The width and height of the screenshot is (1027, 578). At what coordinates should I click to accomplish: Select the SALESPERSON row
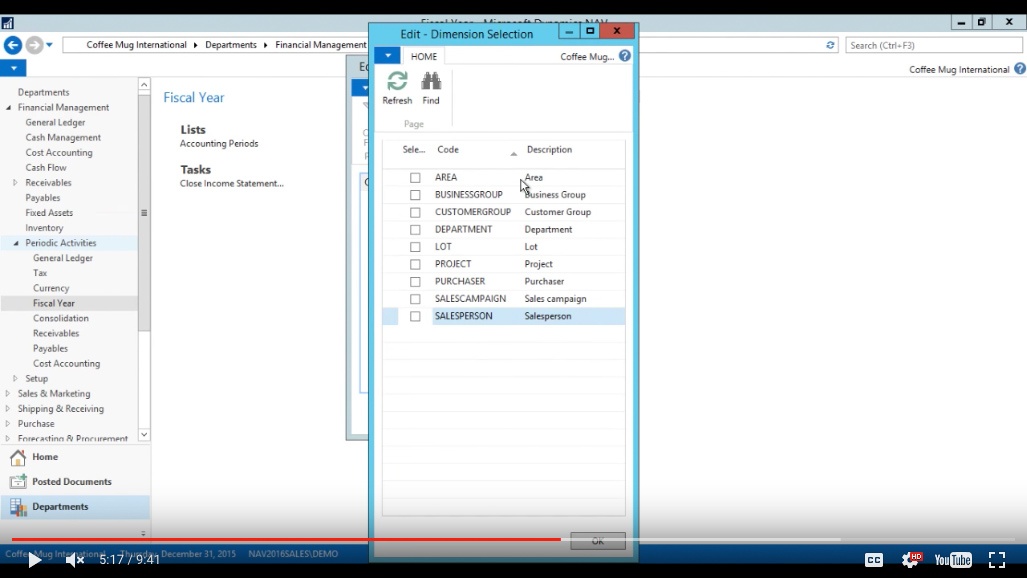503,316
